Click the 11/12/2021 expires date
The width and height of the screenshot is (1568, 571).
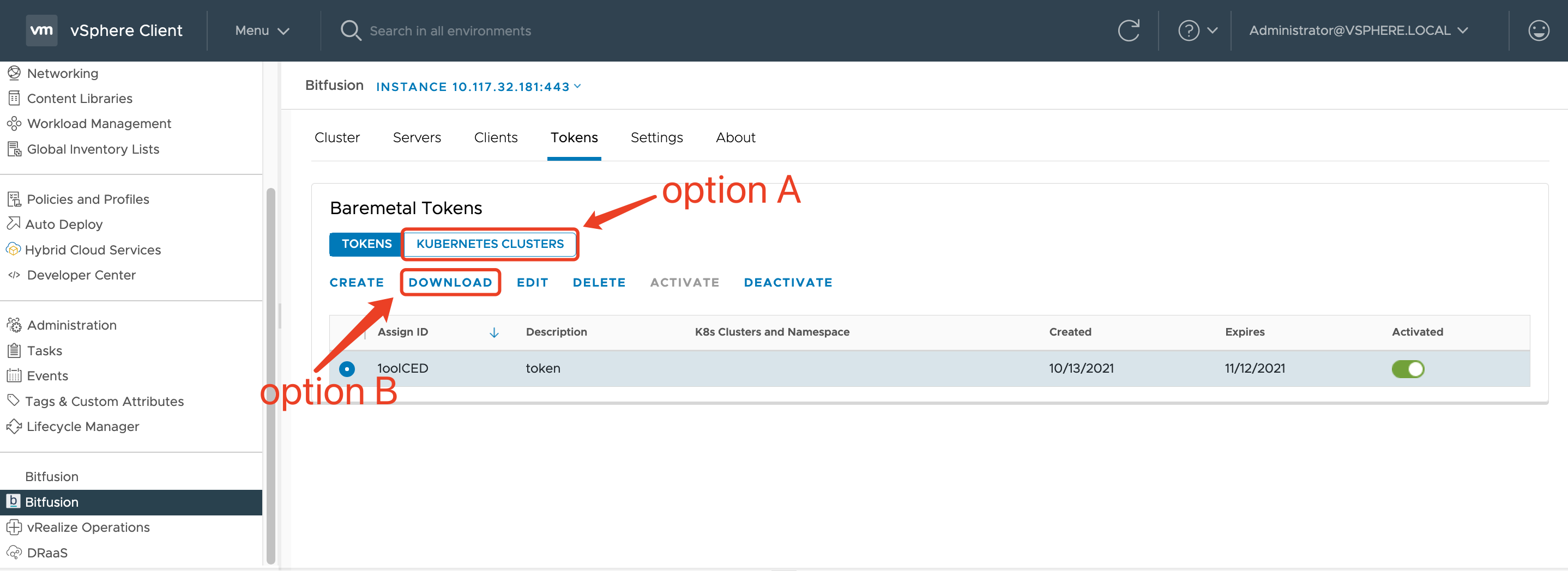1255,368
